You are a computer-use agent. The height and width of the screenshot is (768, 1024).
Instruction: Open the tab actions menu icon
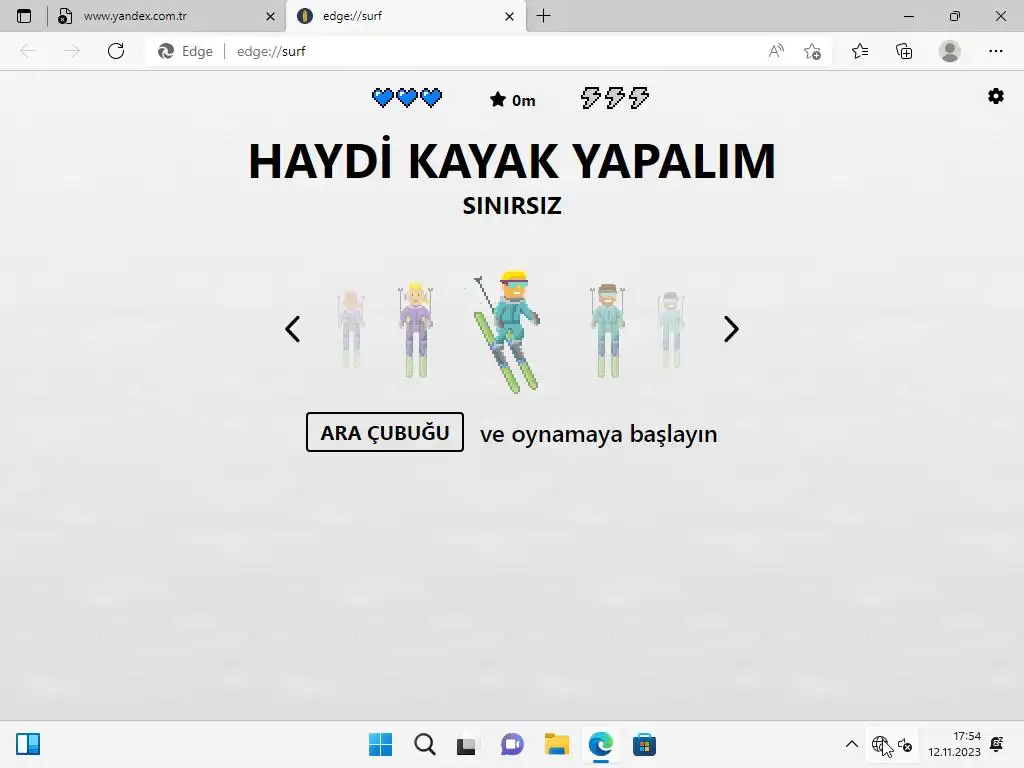pos(24,16)
